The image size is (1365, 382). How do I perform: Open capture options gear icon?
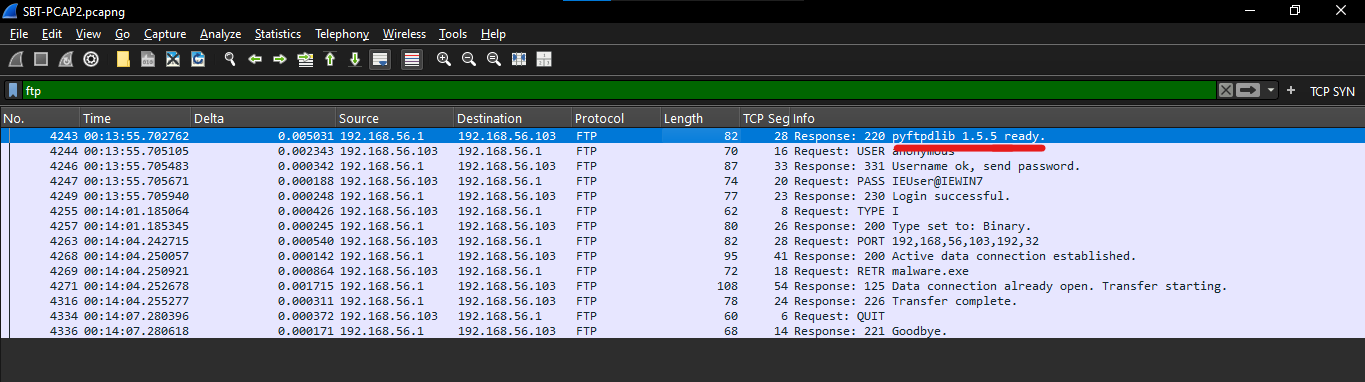91,59
